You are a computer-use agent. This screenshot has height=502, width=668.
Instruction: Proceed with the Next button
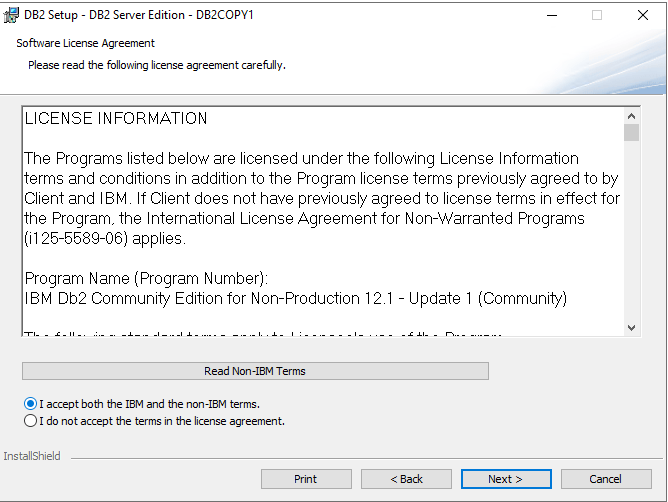click(505, 479)
